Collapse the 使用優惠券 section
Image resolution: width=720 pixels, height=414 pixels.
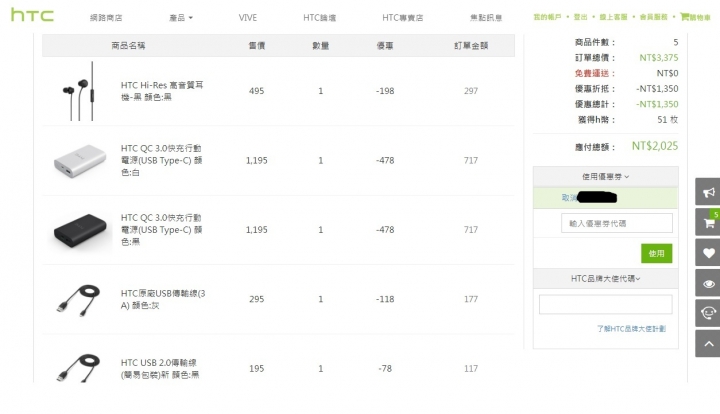pyautogui.click(x=605, y=176)
